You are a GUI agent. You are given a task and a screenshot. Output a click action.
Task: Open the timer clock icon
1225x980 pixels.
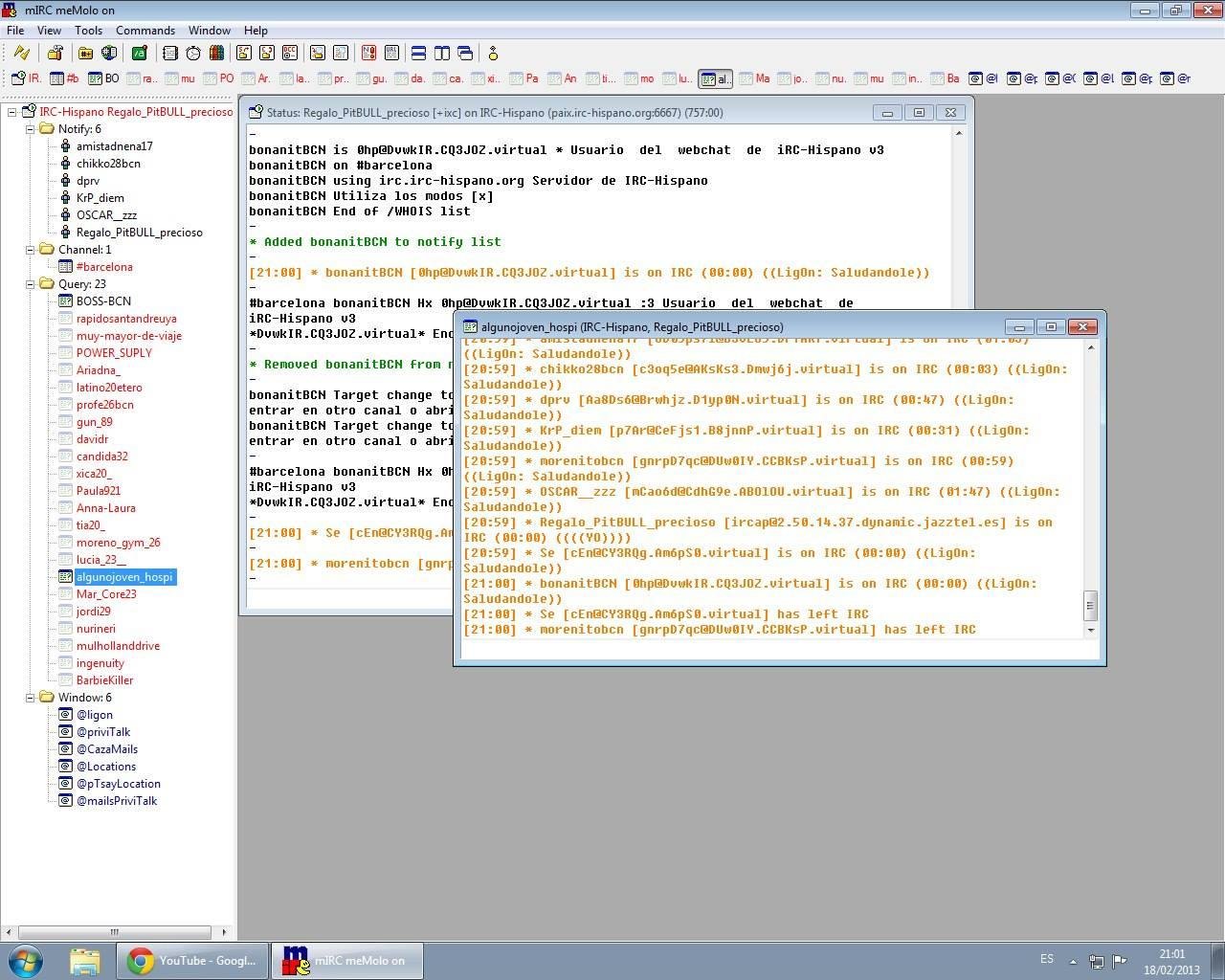tap(192, 53)
